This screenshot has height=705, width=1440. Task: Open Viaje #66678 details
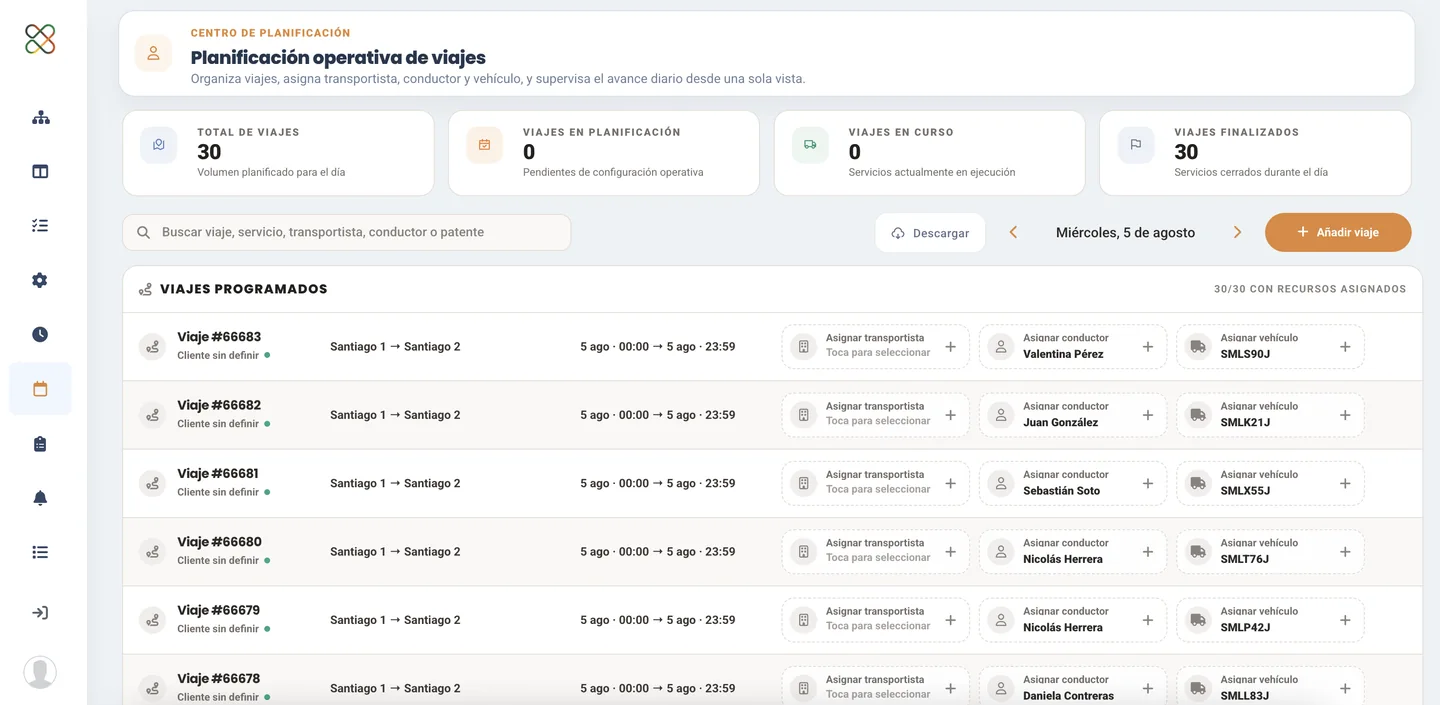click(219, 678)
